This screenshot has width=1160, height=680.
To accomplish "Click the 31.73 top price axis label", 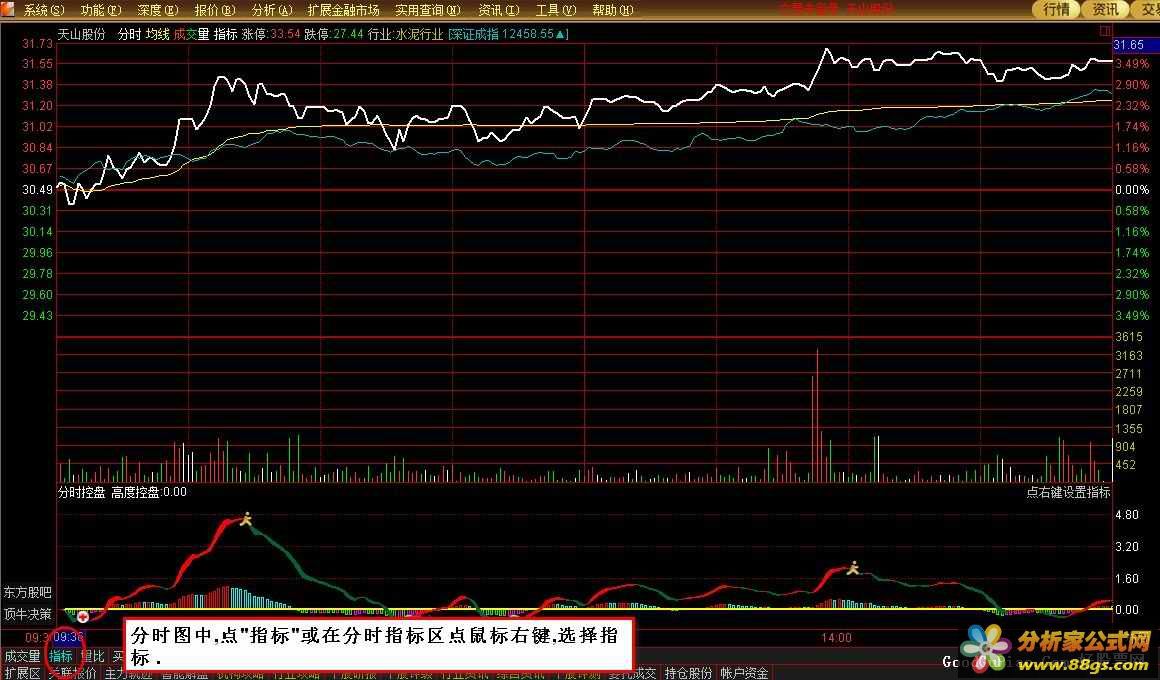I will [x=37, y=44].
